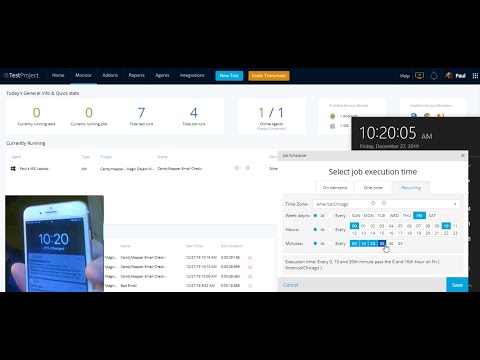Select All for Week days
The image size is (480, 360).
[315, 216]
